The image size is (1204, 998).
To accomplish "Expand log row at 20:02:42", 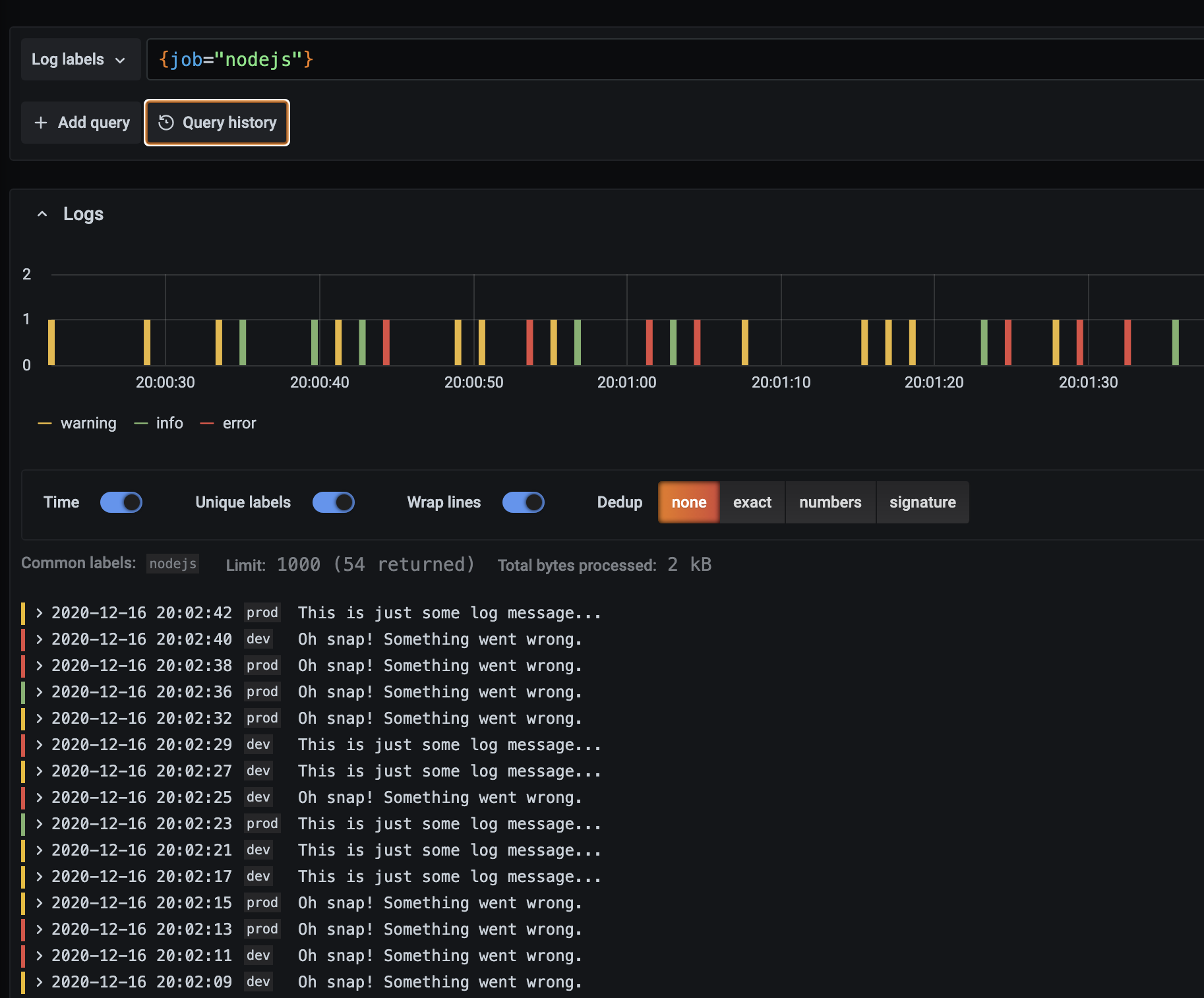I will (40, 613).
